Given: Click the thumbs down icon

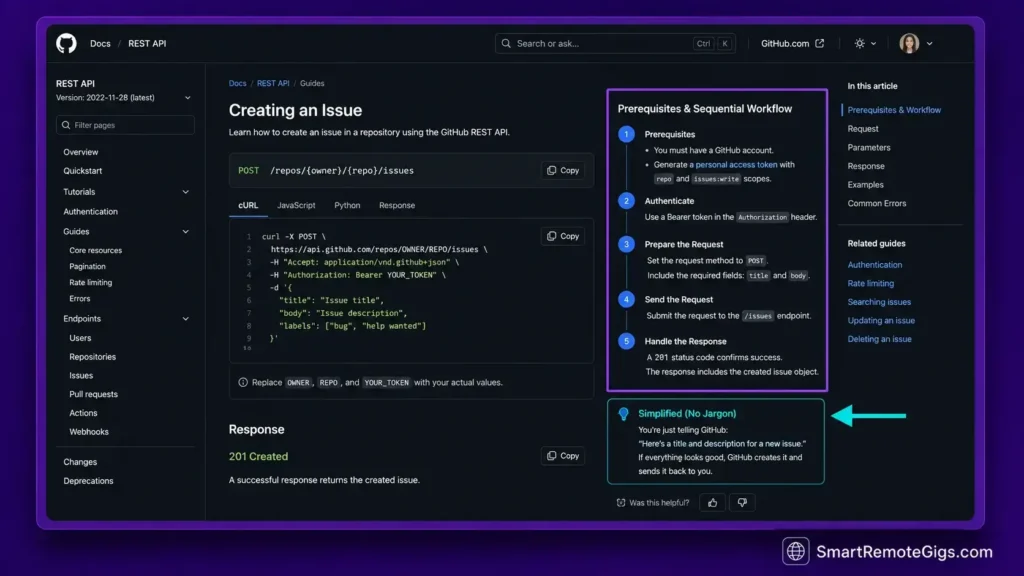Looking at the screenshot, I should 742,502.
